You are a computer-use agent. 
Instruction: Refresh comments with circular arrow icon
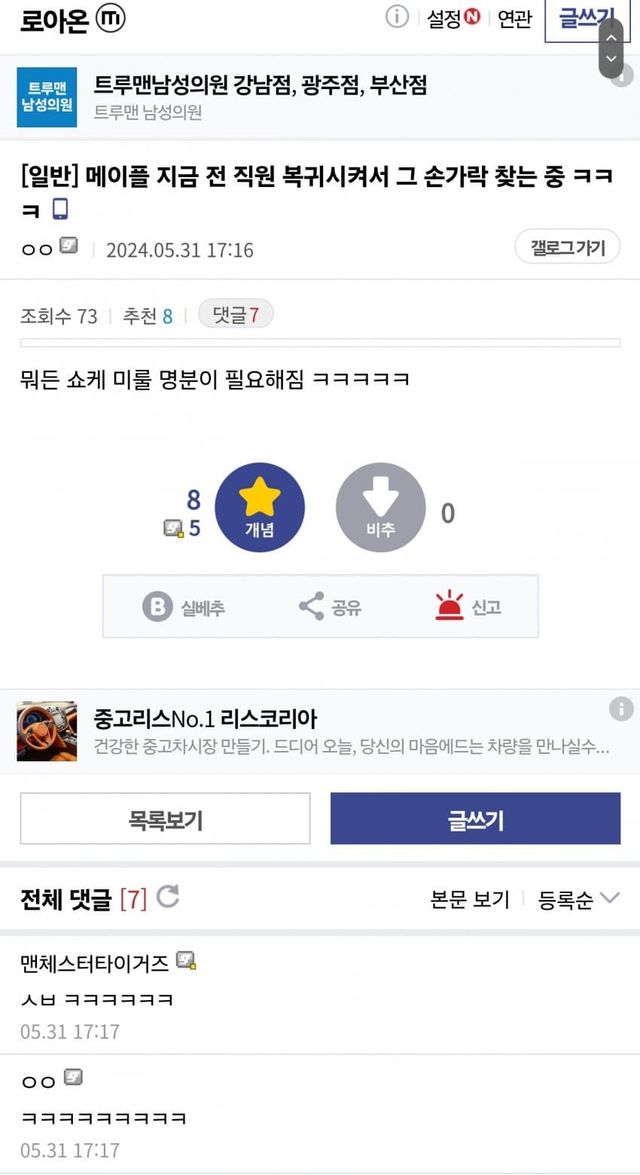coord(168,896)
